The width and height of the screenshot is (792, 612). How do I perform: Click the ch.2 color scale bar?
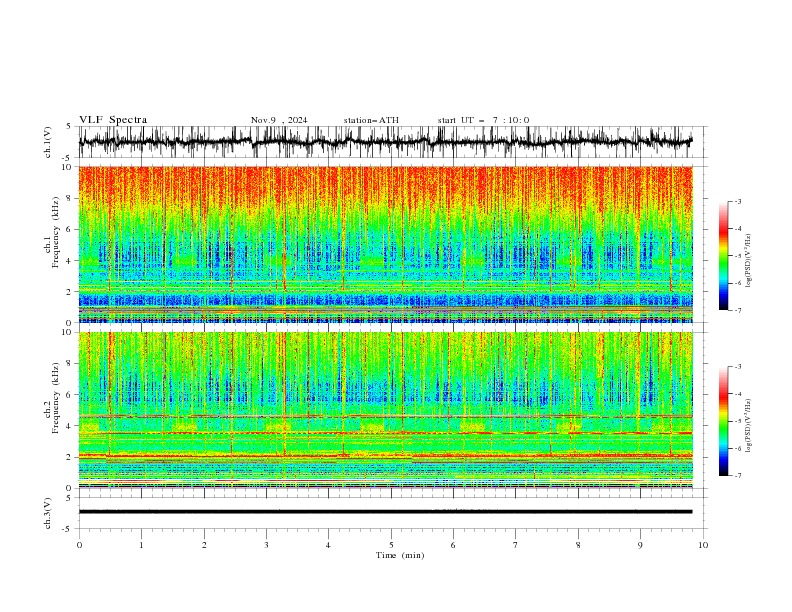tap(723, 421)
